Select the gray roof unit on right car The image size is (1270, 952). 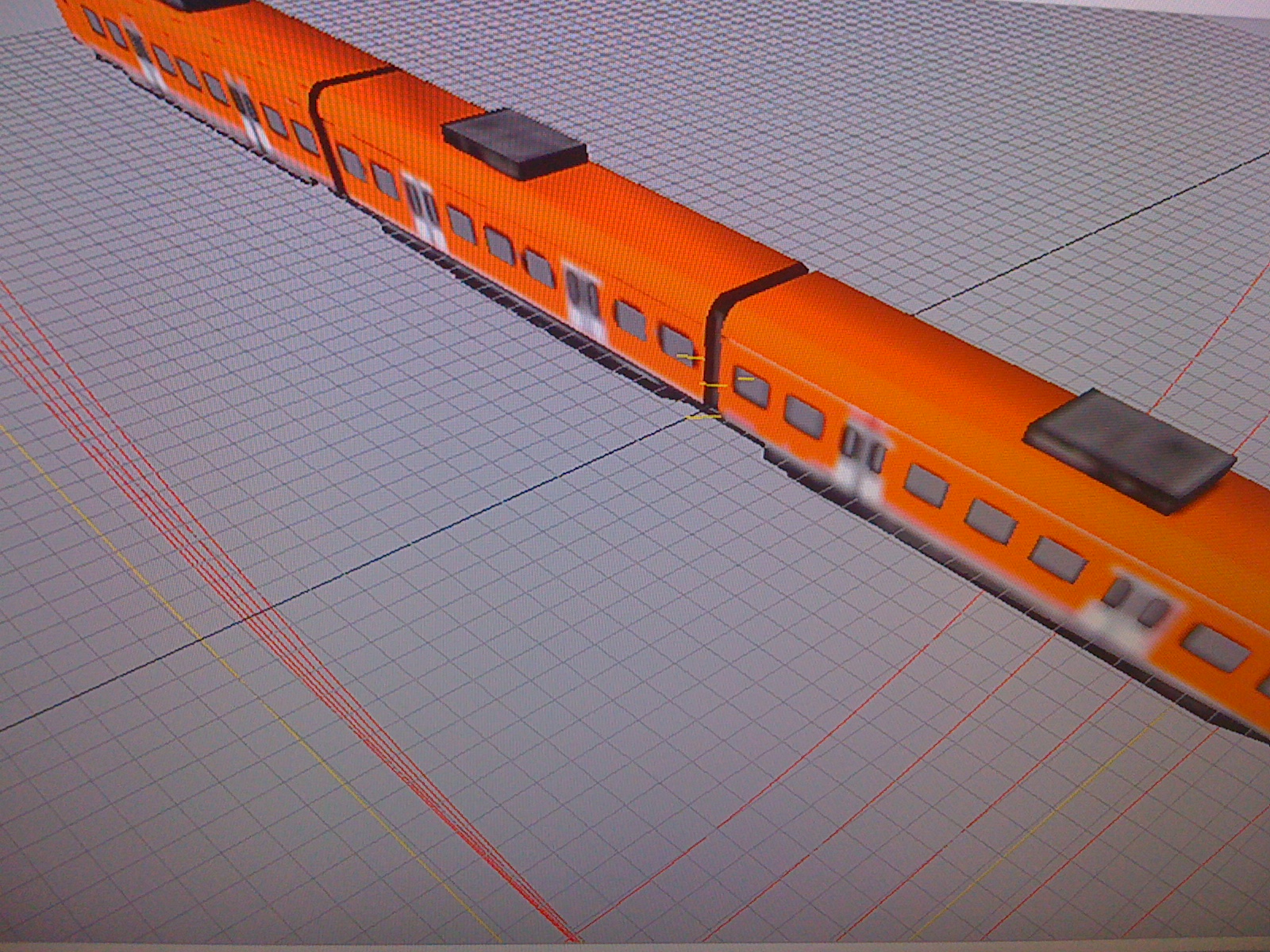coord(1131,450)
